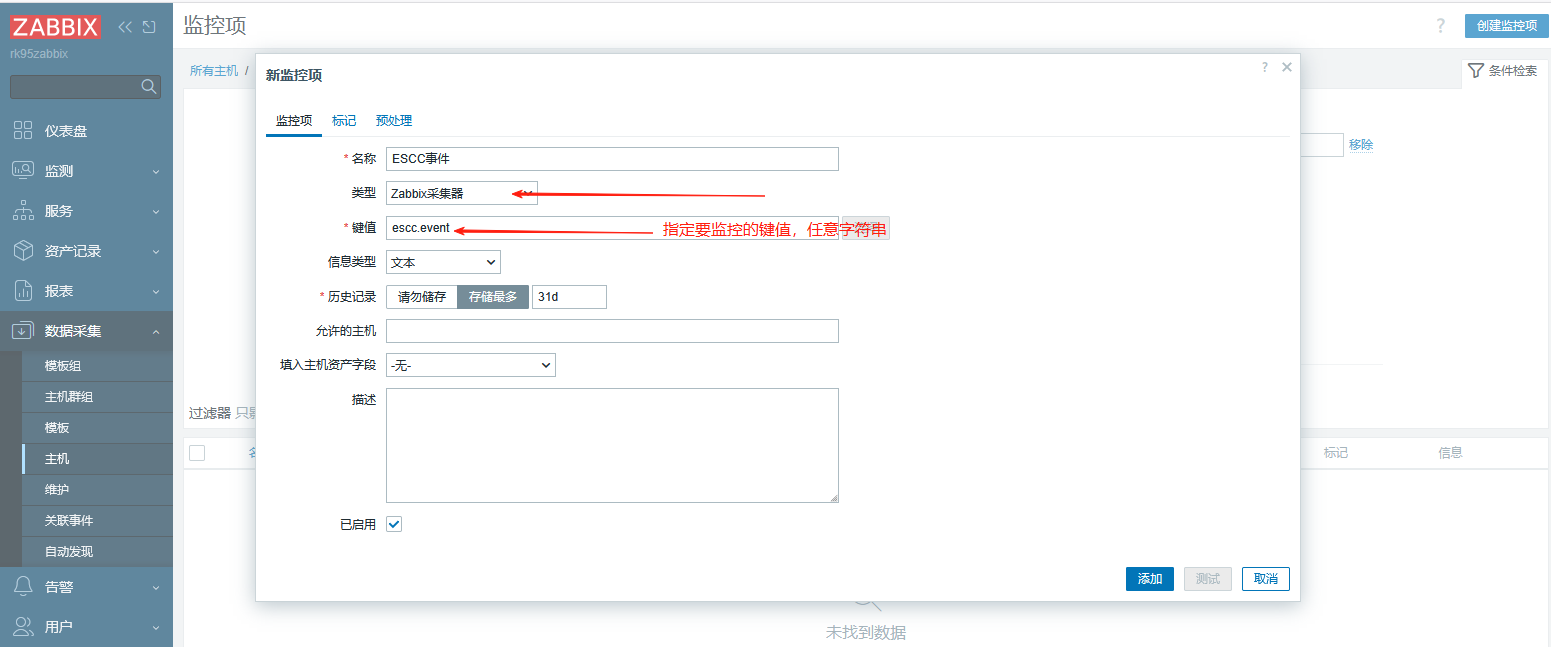Uncheck the 已启用 checkbox
1551x647 pixels.
tap(394, 524)
